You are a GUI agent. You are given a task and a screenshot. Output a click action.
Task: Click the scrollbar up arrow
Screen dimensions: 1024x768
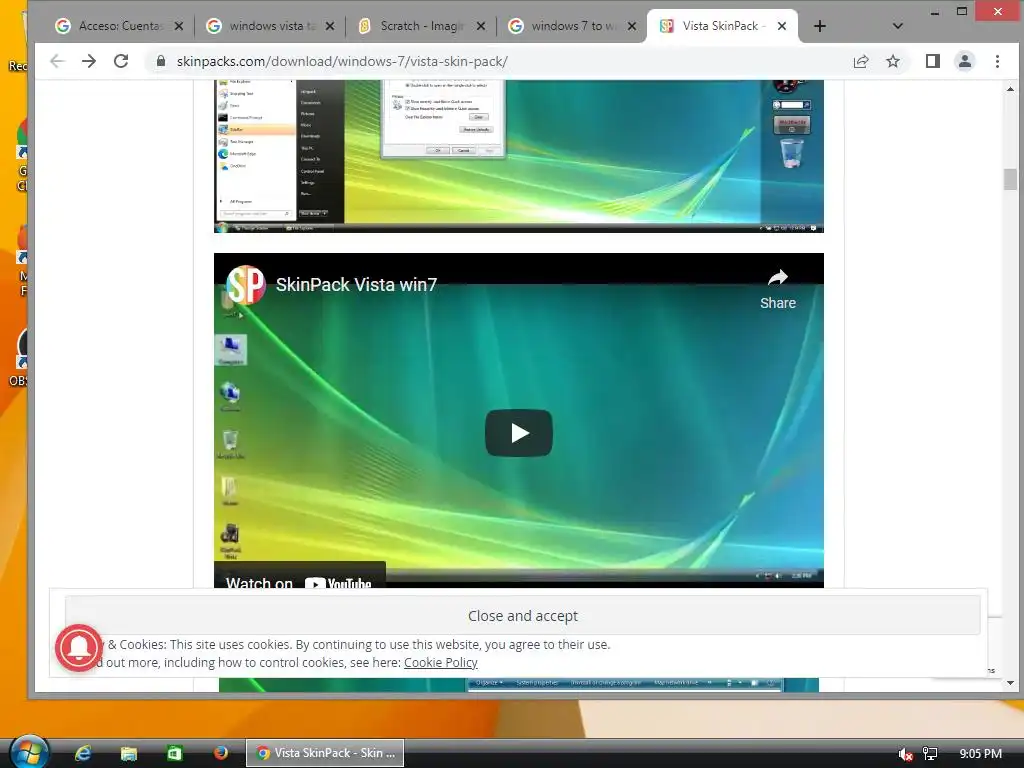(1010, 89)
